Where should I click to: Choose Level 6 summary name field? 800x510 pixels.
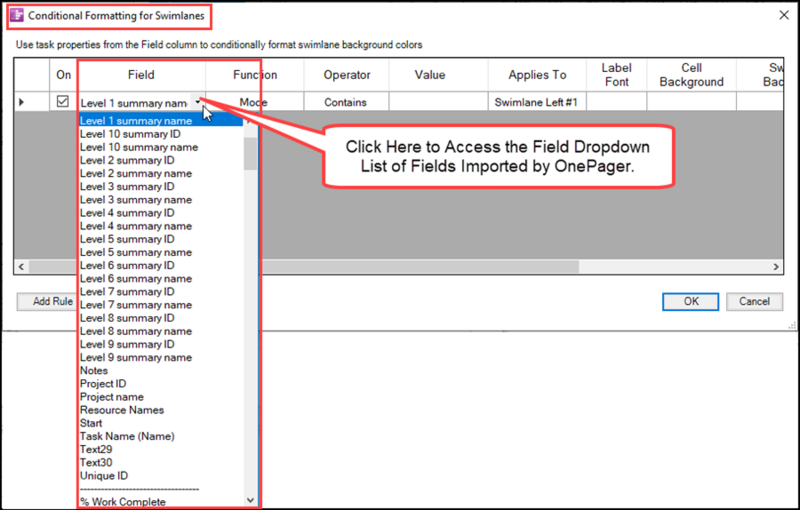coord(136,279)
